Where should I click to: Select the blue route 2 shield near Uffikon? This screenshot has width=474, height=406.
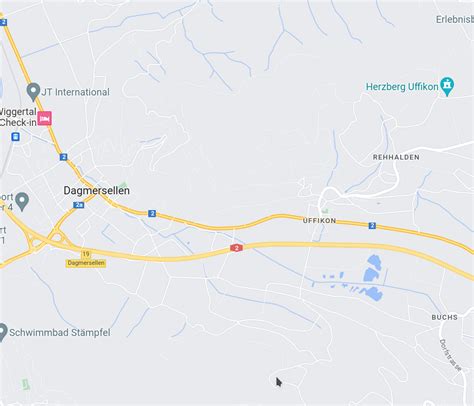[x=372, y=226]
